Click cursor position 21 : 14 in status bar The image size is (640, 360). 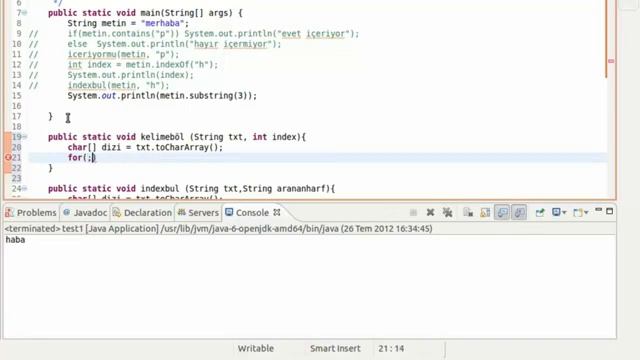(391, 349)
